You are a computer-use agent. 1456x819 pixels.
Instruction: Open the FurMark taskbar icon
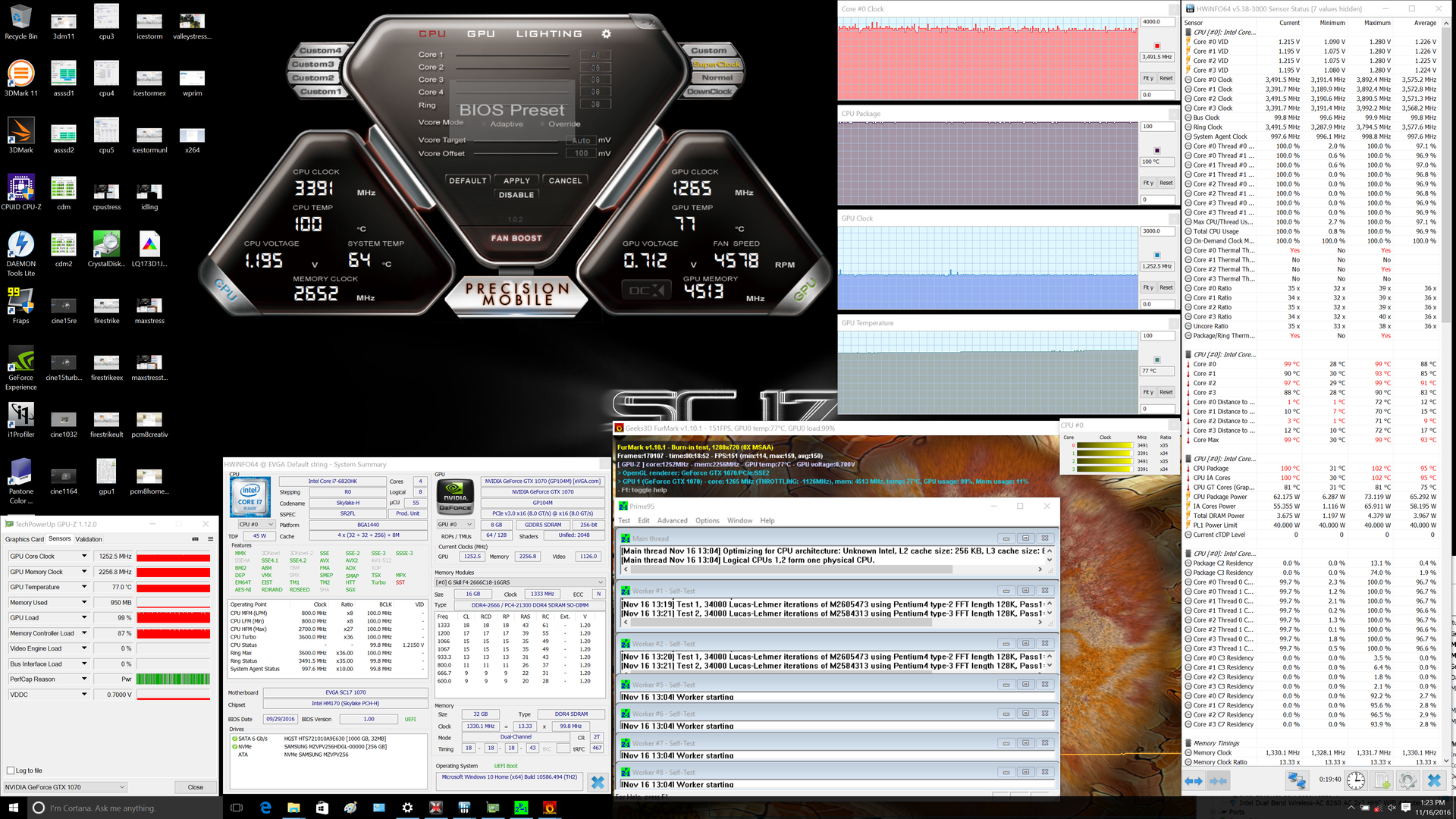(x=550, y=808)
